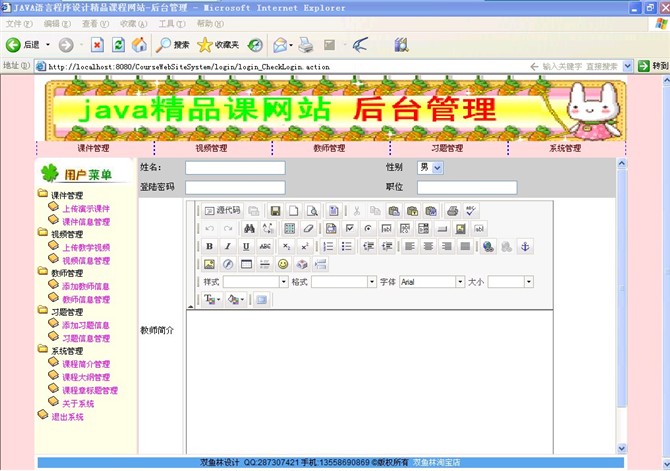Click Paste as plain text icon
Image resolution: width=670 pixels, height=471 pixels.
pos(412,211)
